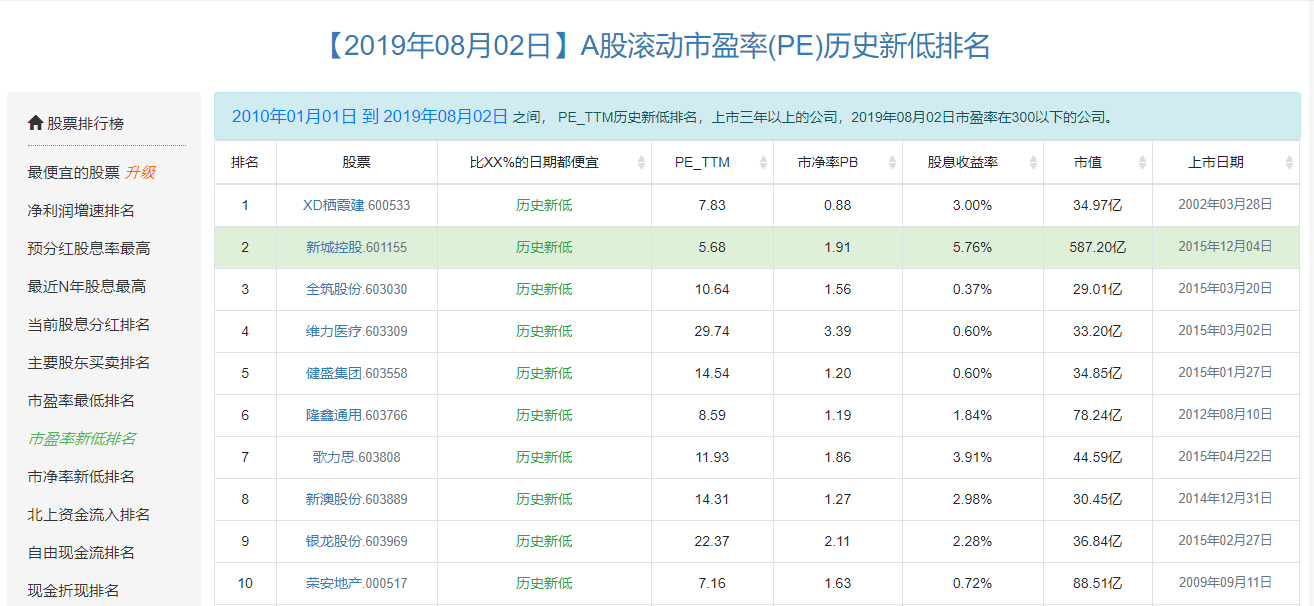
Task: Open 净利润增速排名 in sidebar
Action: (81, 210)
